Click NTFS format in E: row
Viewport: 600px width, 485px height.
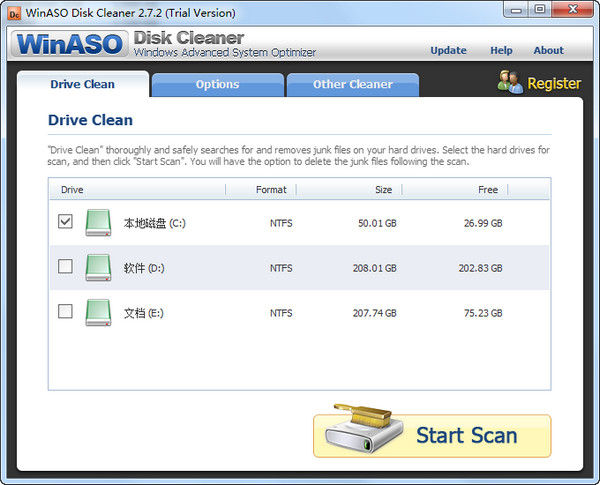(281, 313)
